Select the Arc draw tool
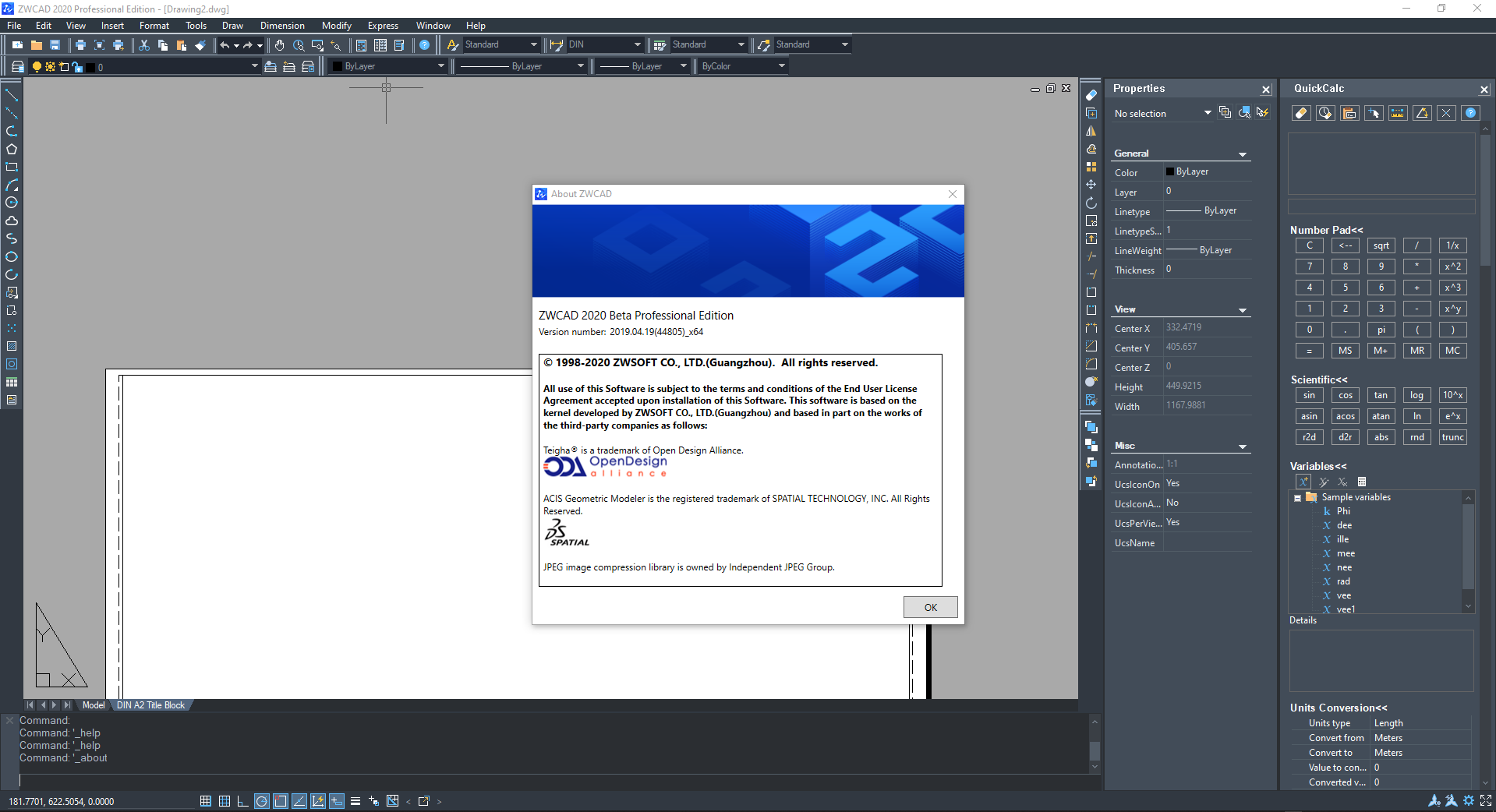 [12, 185]
